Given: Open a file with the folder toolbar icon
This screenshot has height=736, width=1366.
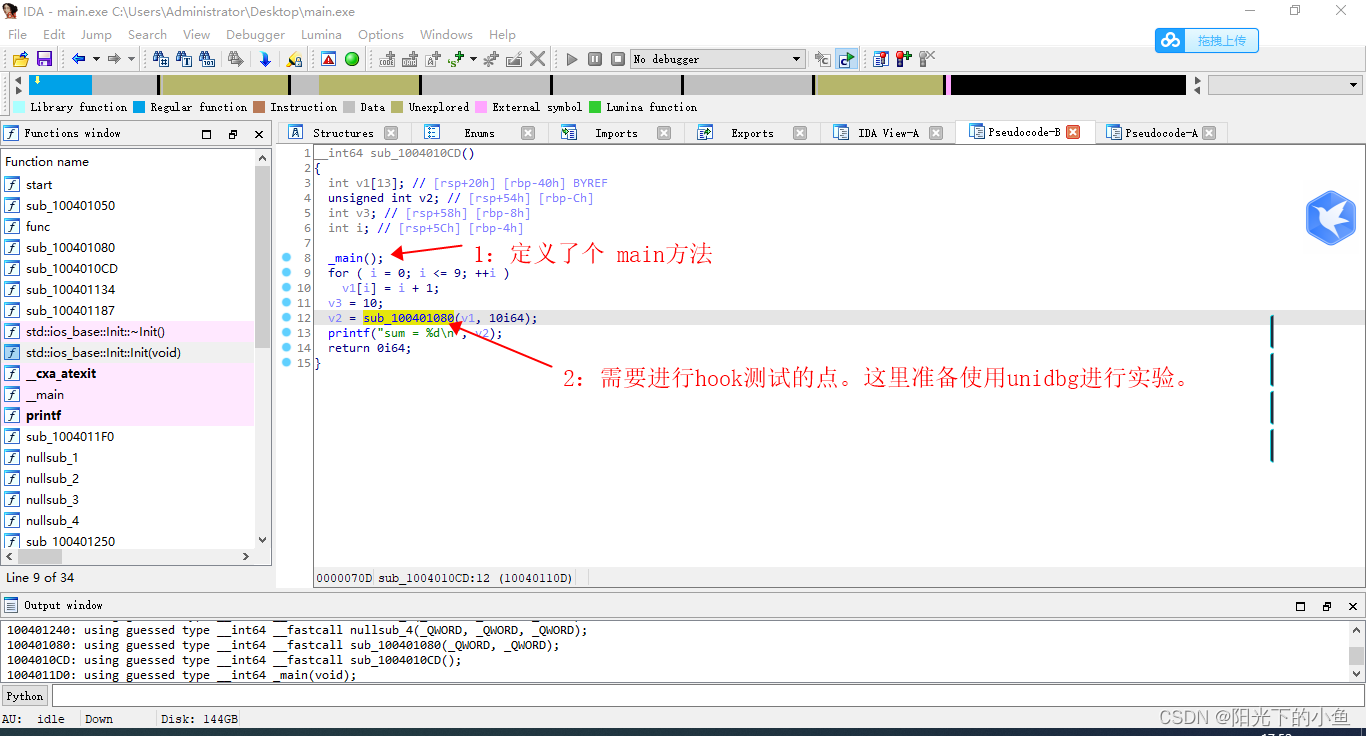Looking at the screenshot, I should point(20,59).
